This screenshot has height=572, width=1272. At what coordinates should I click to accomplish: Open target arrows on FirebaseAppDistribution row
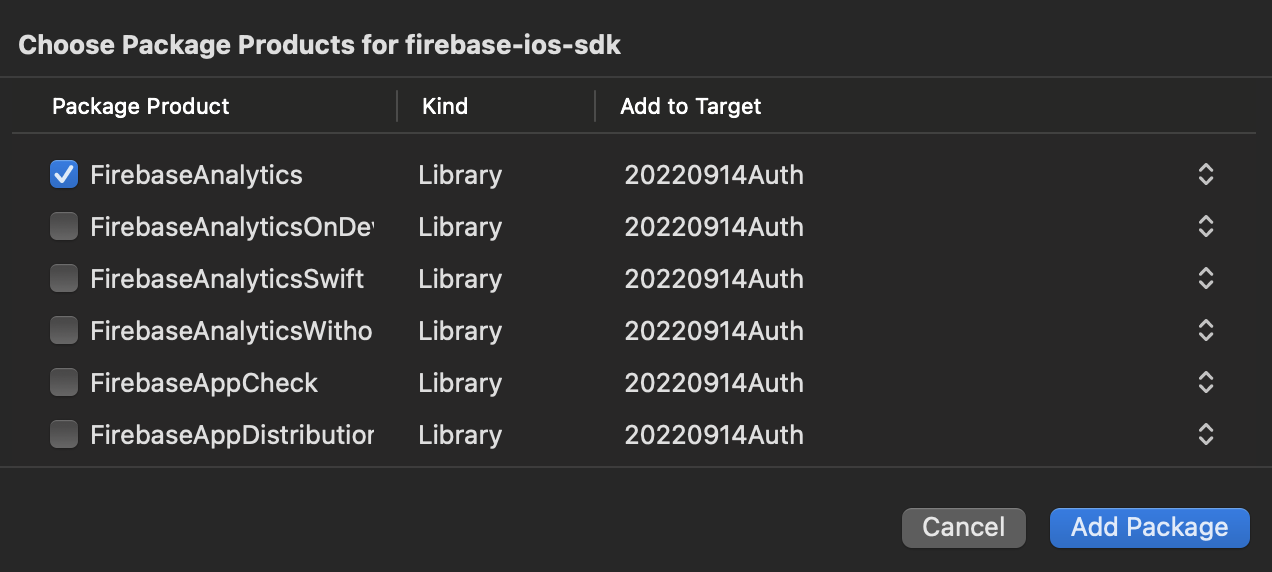pyautogui.click(x=1206, y=435)
